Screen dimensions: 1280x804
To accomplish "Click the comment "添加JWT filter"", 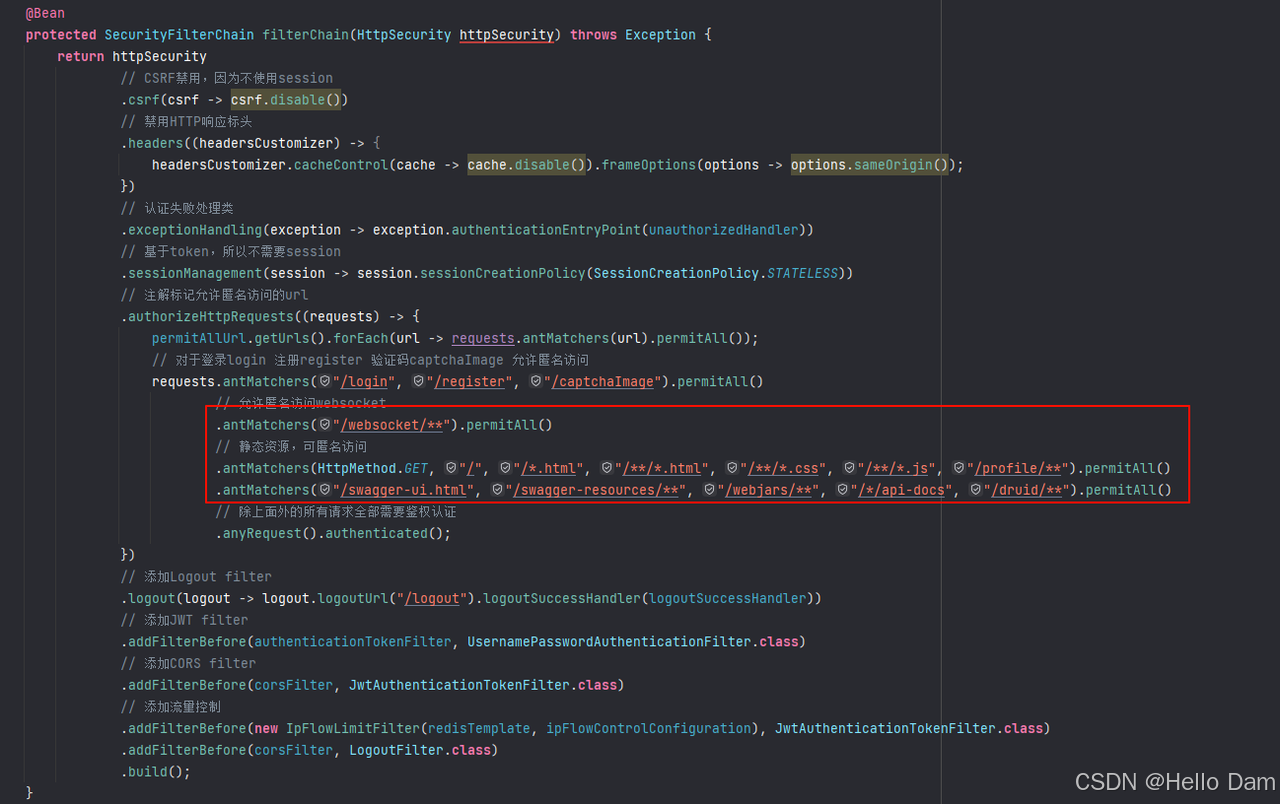I will coord(183,620).
